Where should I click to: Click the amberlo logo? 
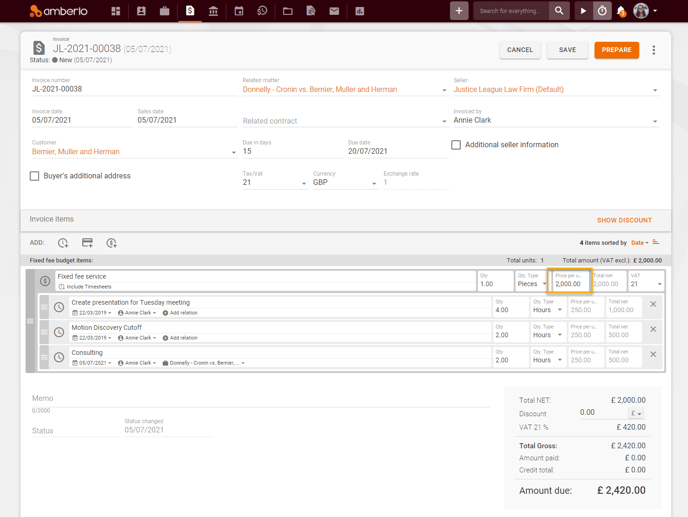point(58,11)
